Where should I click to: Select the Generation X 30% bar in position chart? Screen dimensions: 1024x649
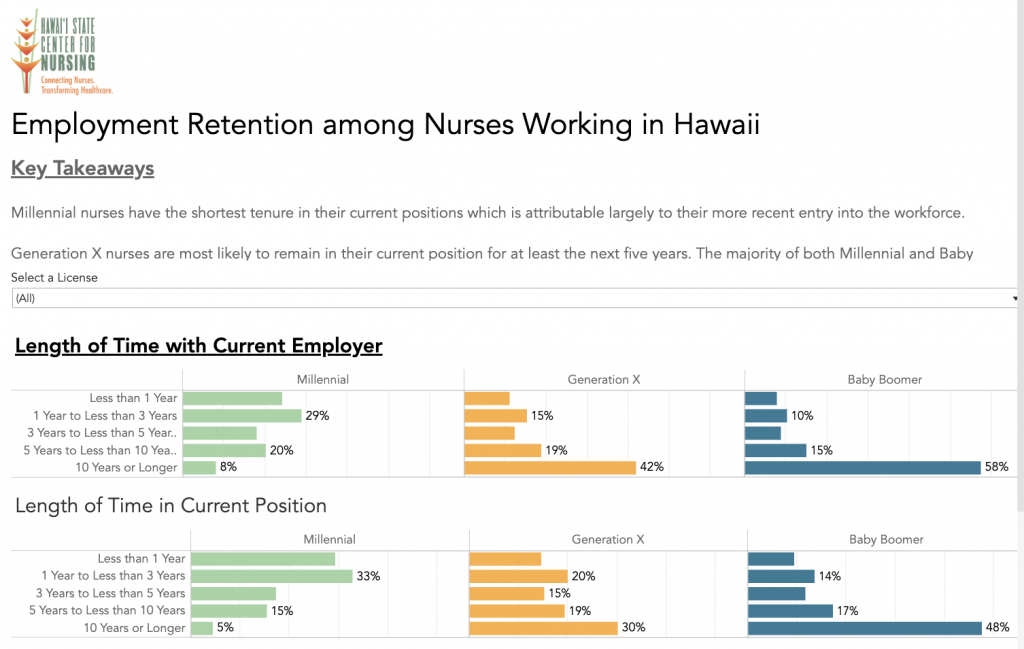click(x=545, y=628)
